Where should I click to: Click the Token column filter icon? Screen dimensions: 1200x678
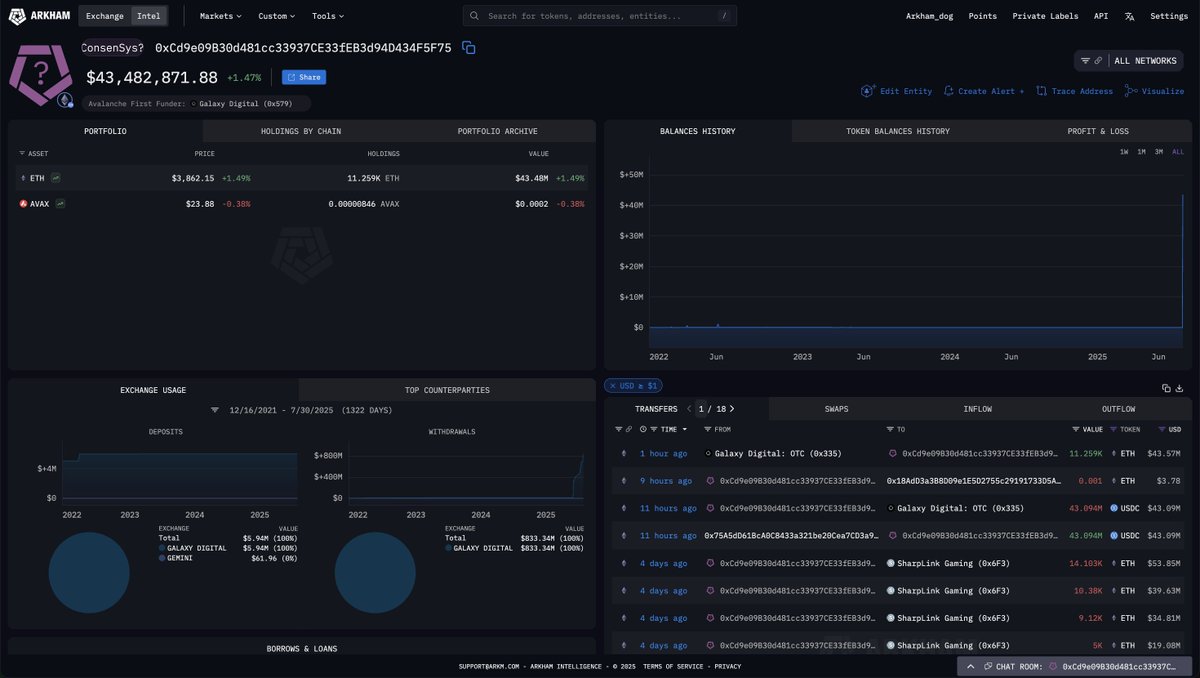pos(1114,429)
